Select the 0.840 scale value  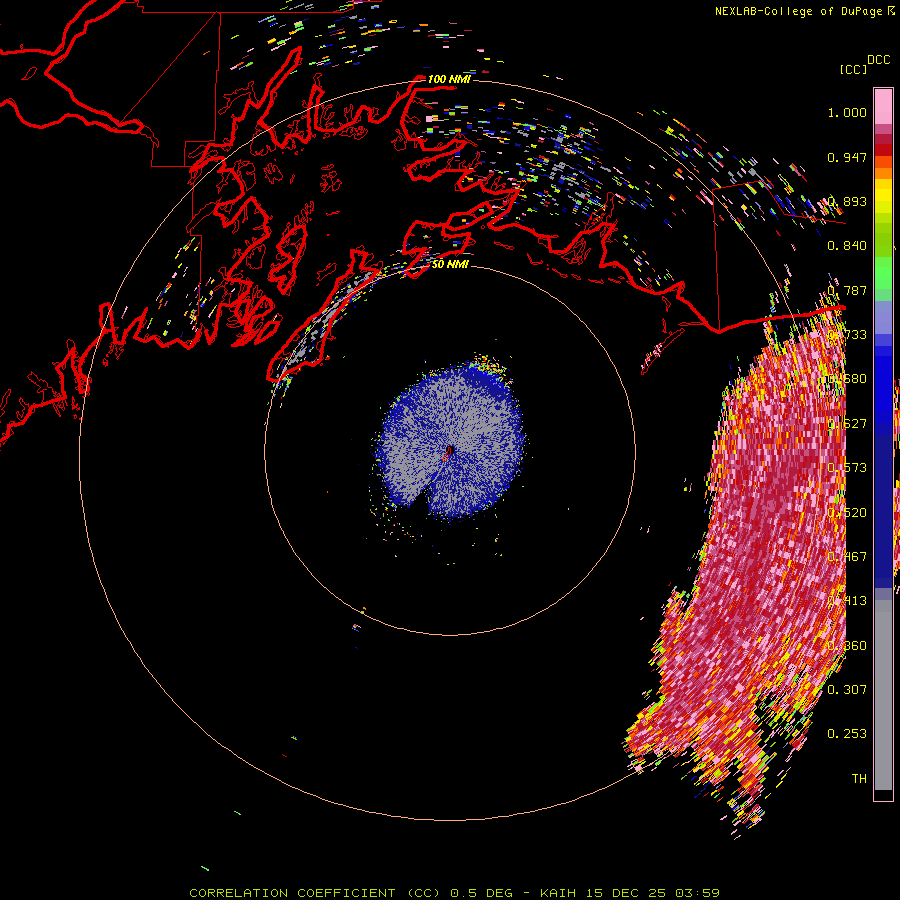point(847,246)
